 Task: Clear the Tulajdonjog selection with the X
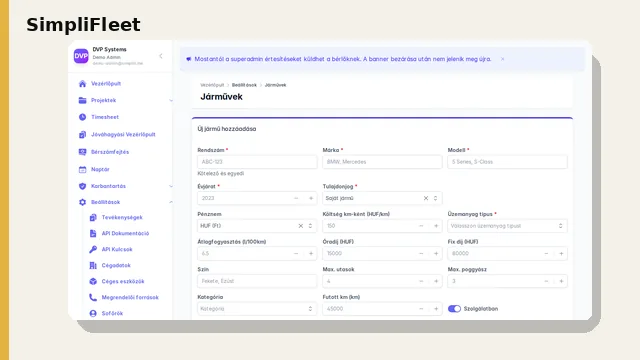click(426, 198)
